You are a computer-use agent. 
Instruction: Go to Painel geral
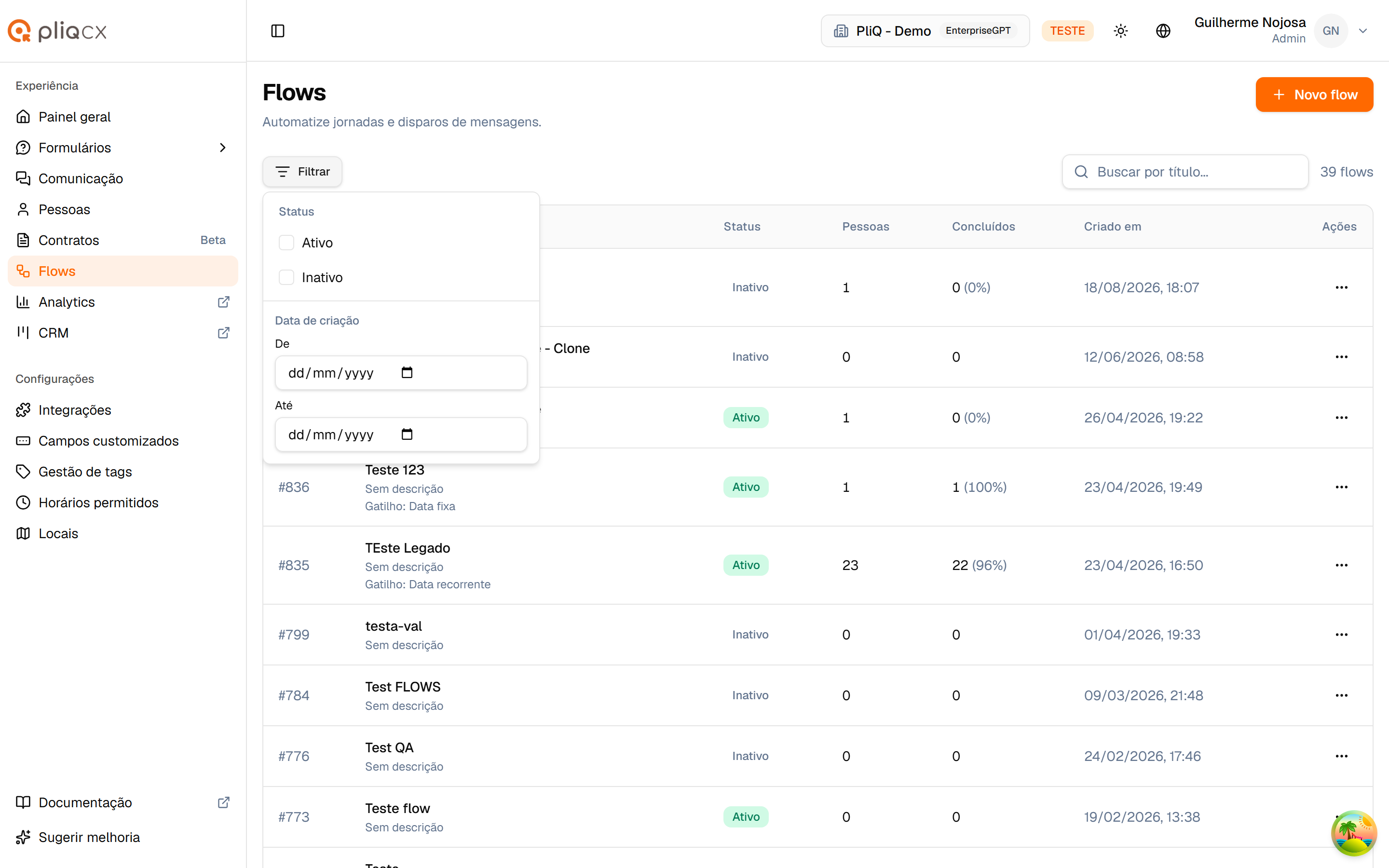click(123, 117)
